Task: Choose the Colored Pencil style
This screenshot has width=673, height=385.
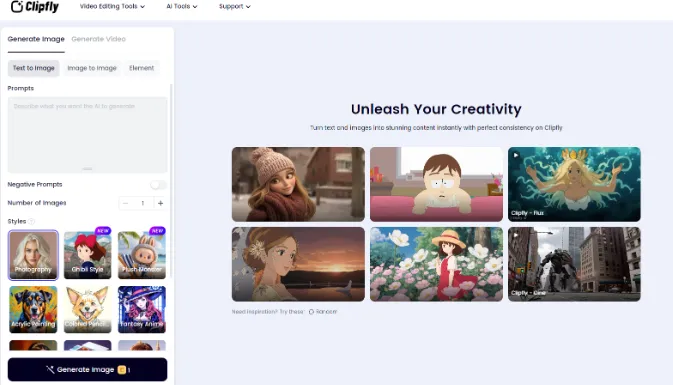Action: [x=88, y=309]
